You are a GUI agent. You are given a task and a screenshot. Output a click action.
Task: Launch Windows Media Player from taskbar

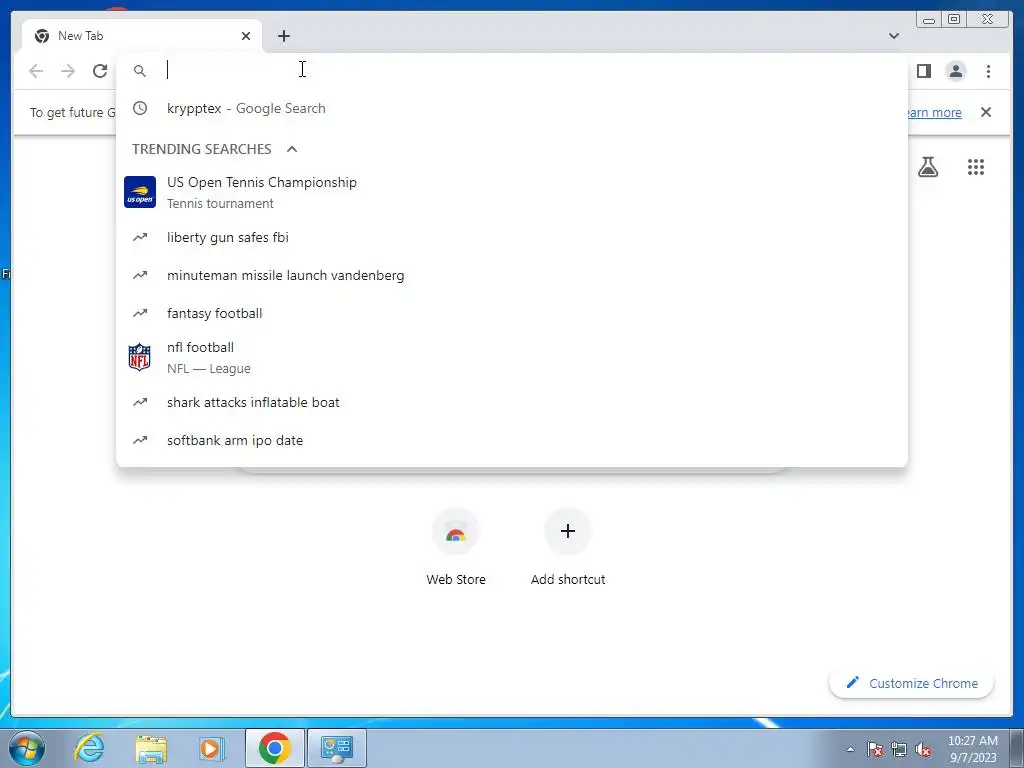[x=211, y=748]
